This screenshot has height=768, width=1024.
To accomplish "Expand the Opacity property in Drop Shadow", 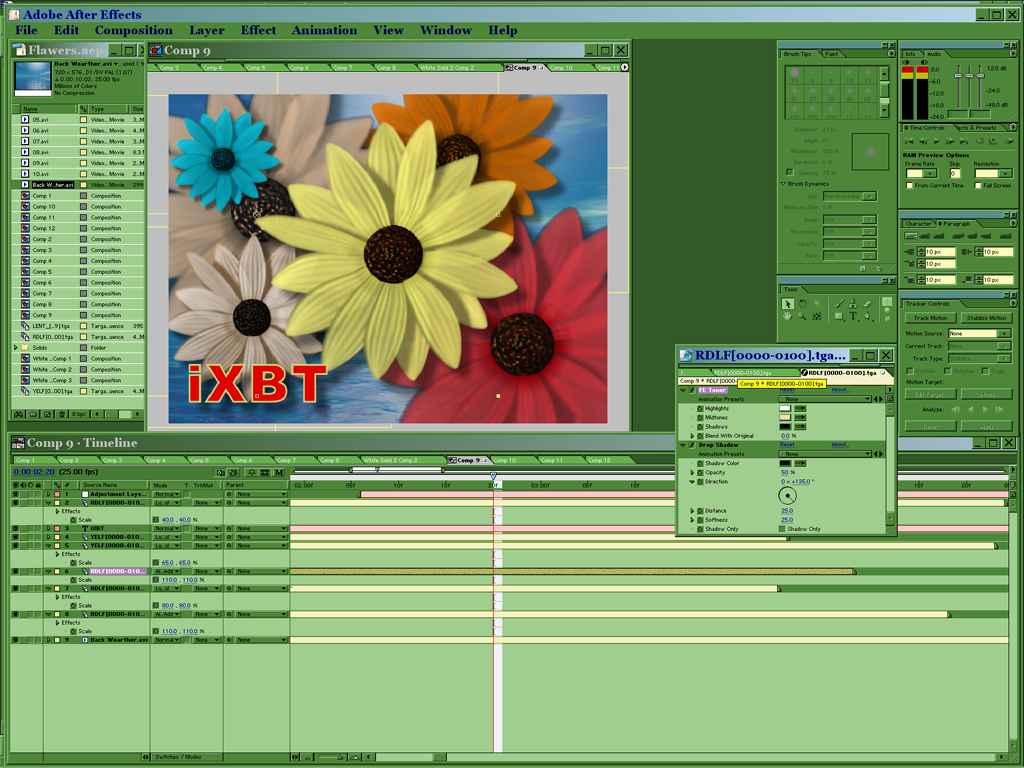I will 692,473.
